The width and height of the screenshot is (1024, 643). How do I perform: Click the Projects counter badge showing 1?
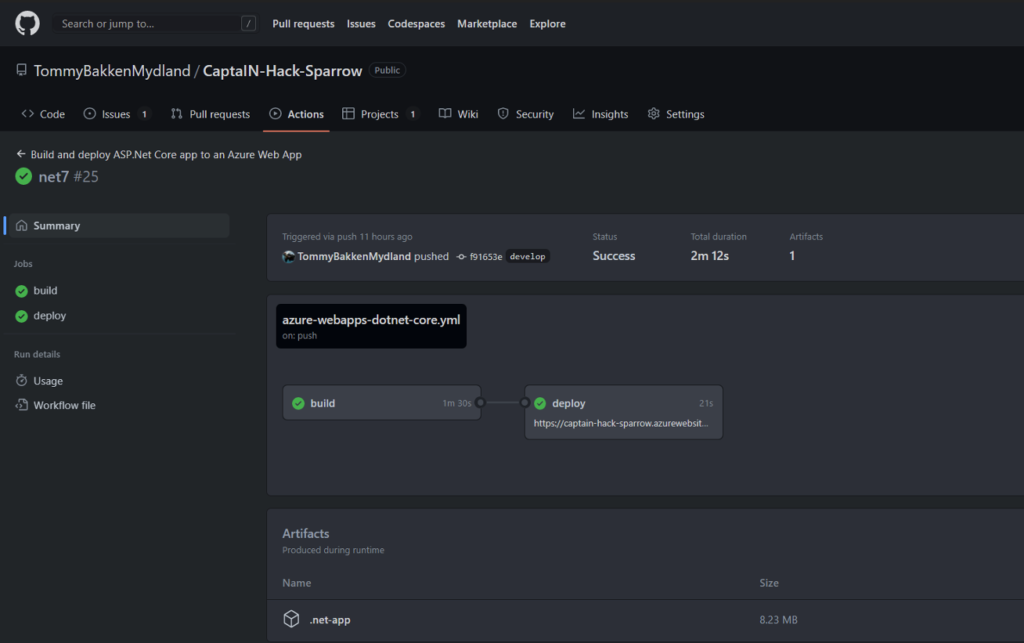pyautogui.click(x=413, y=114)
